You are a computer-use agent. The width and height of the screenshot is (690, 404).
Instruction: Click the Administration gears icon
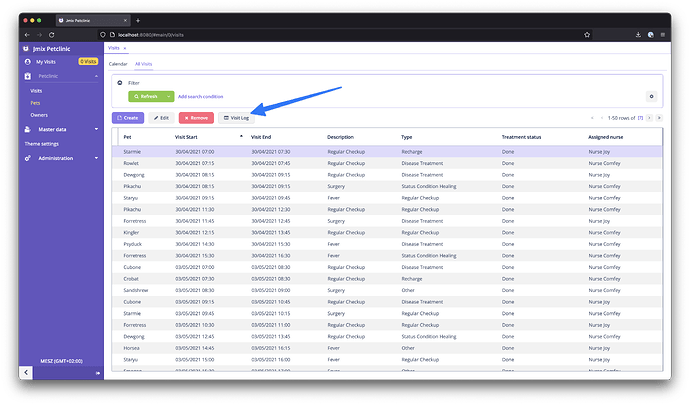pos(28,158)
